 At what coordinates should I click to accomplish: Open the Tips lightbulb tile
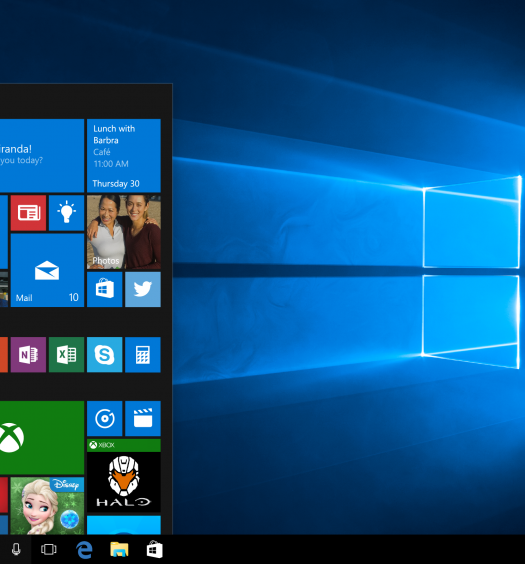67,213
